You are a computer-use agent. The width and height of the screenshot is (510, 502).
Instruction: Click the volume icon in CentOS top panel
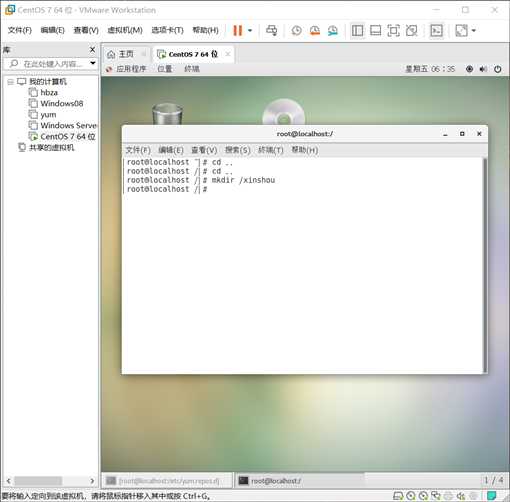point(483,69)
